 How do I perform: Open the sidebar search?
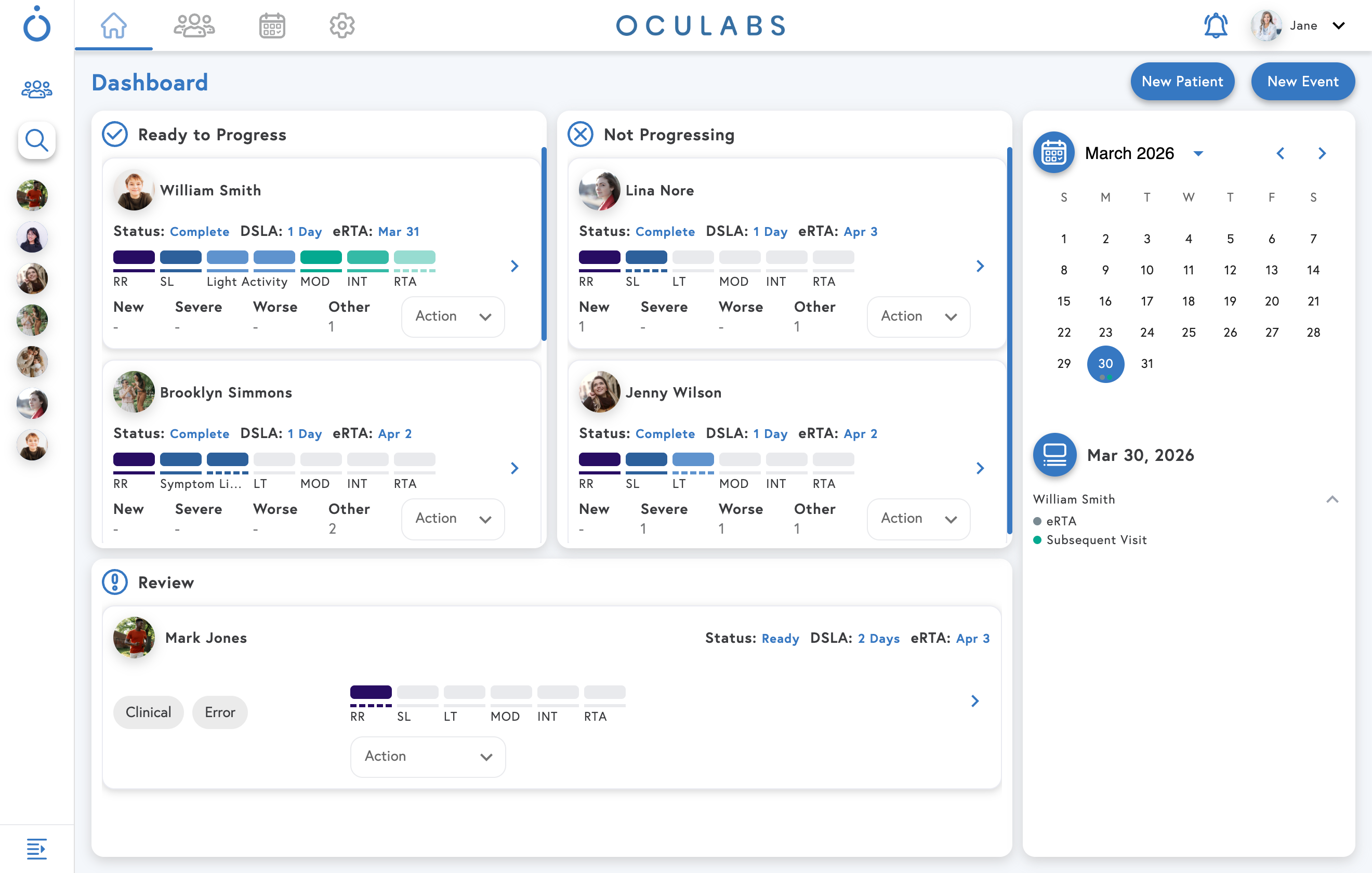(37, 140)
